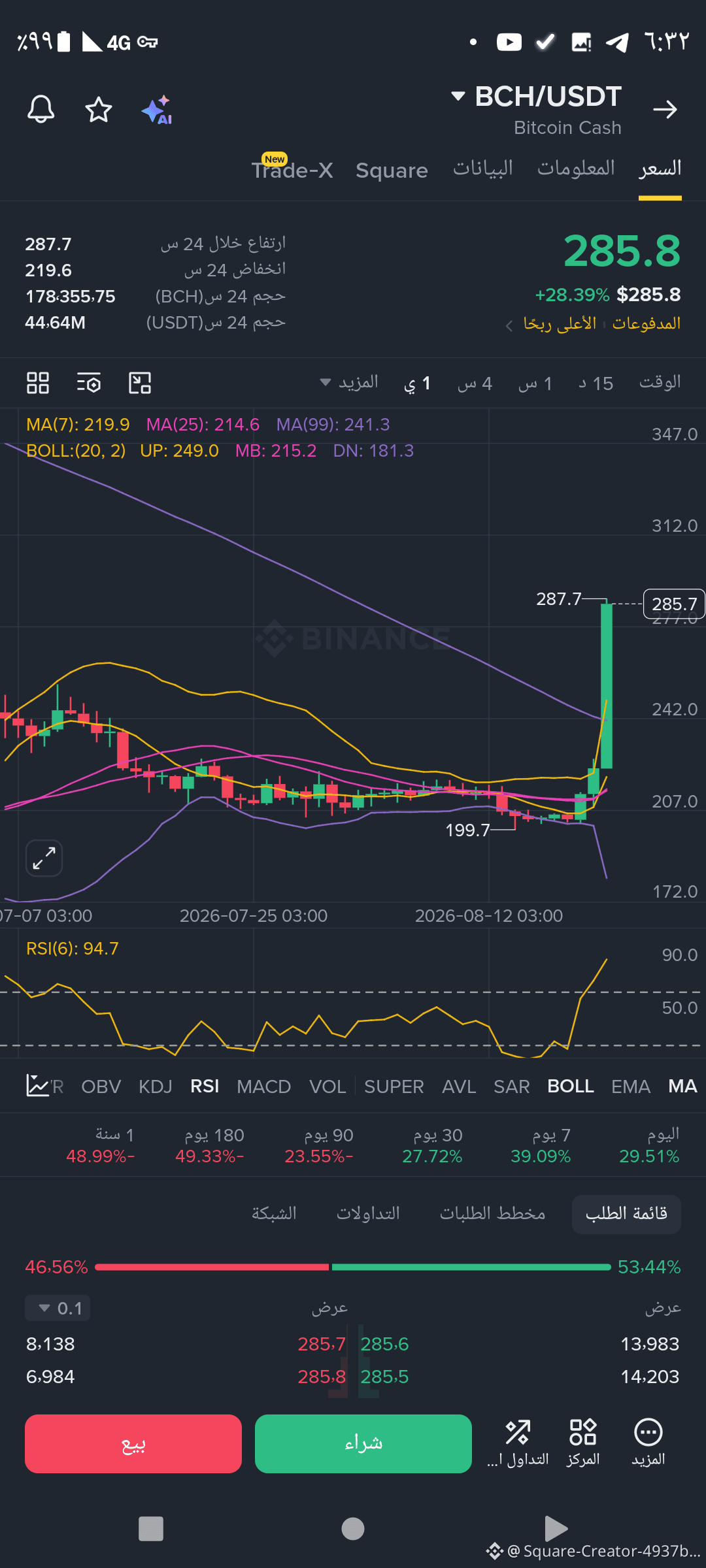
Task: Toggle the SUPER indicator
Action: click(x=394, y=1086)
